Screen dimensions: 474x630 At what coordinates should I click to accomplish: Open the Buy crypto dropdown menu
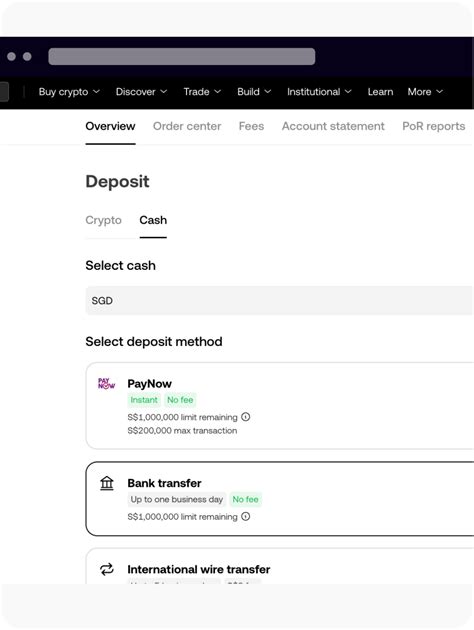(x=69, y=92)
